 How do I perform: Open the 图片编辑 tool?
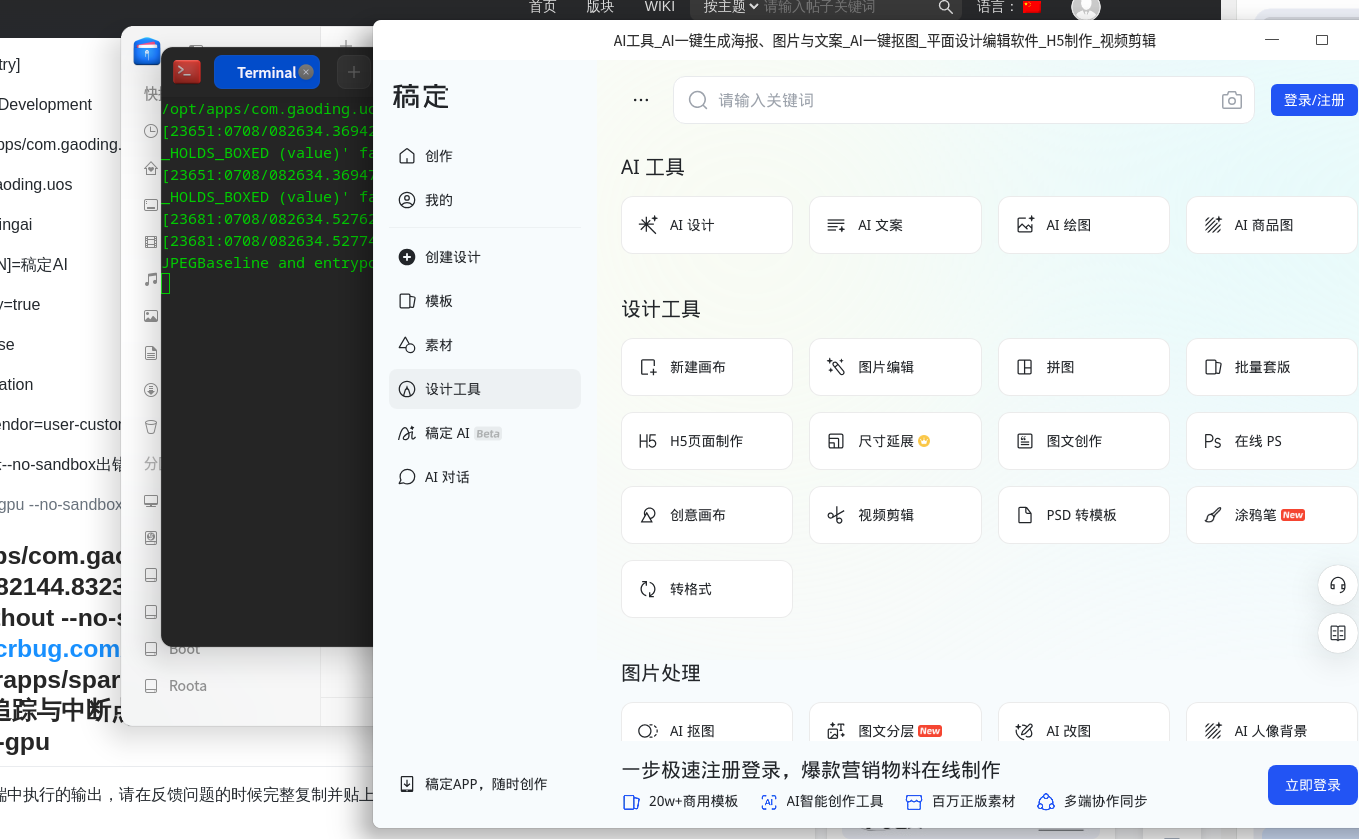tap(895, 367)
